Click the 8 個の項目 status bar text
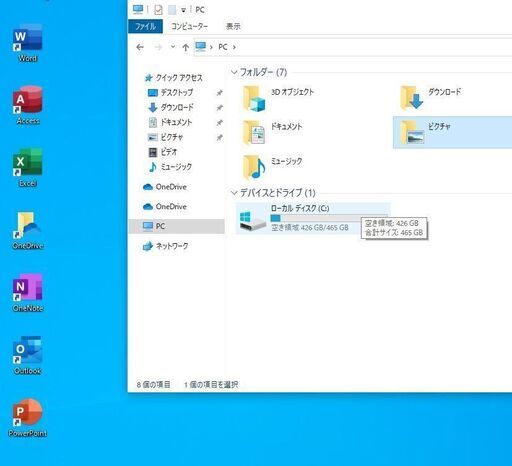This screenshot has width=512, height=466. 153,385
